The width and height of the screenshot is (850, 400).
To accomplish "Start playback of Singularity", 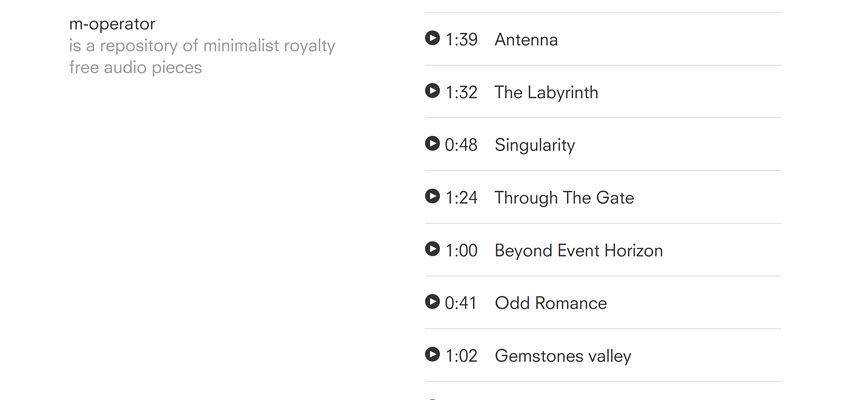I will (x=432, y=143).
